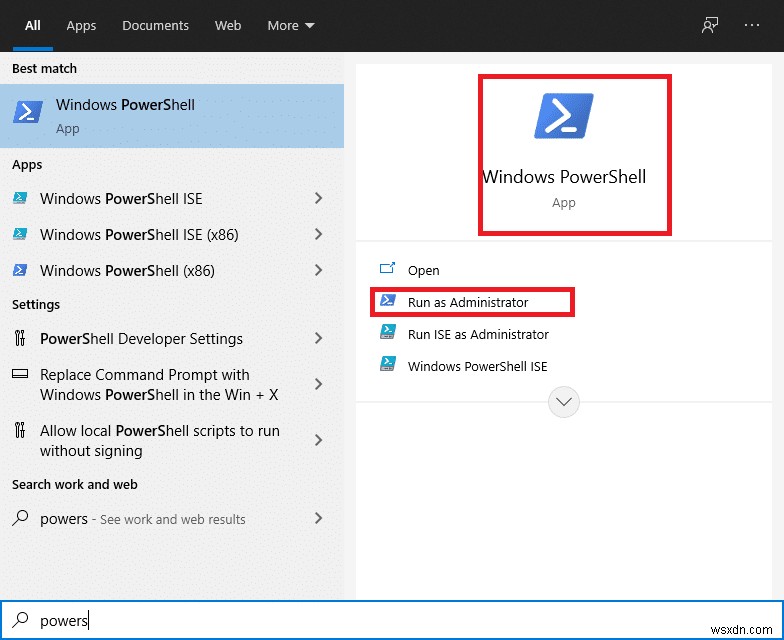This screenshot has height=640, width=784.
Task: Click the search box containing 'powers'
Action: tap(400, 621)
